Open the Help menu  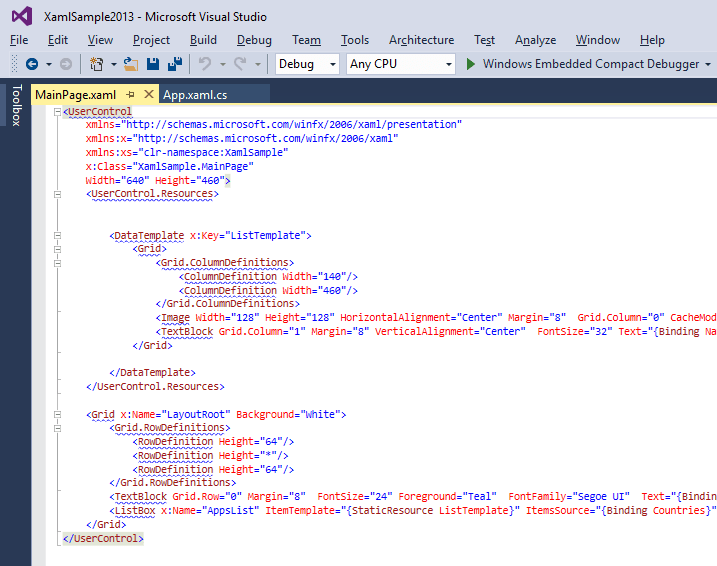[x=652, y=40]
